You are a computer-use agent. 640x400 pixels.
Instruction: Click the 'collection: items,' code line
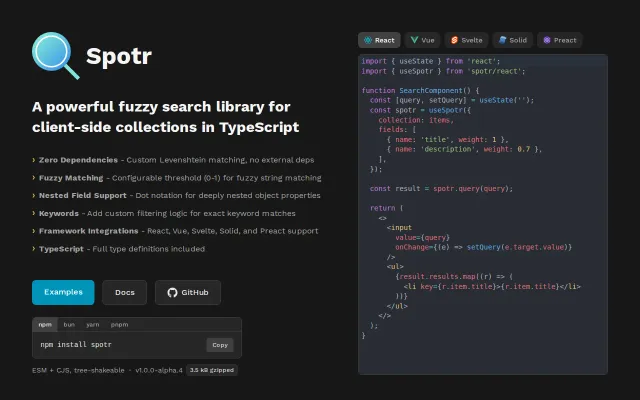click(416, 120)
